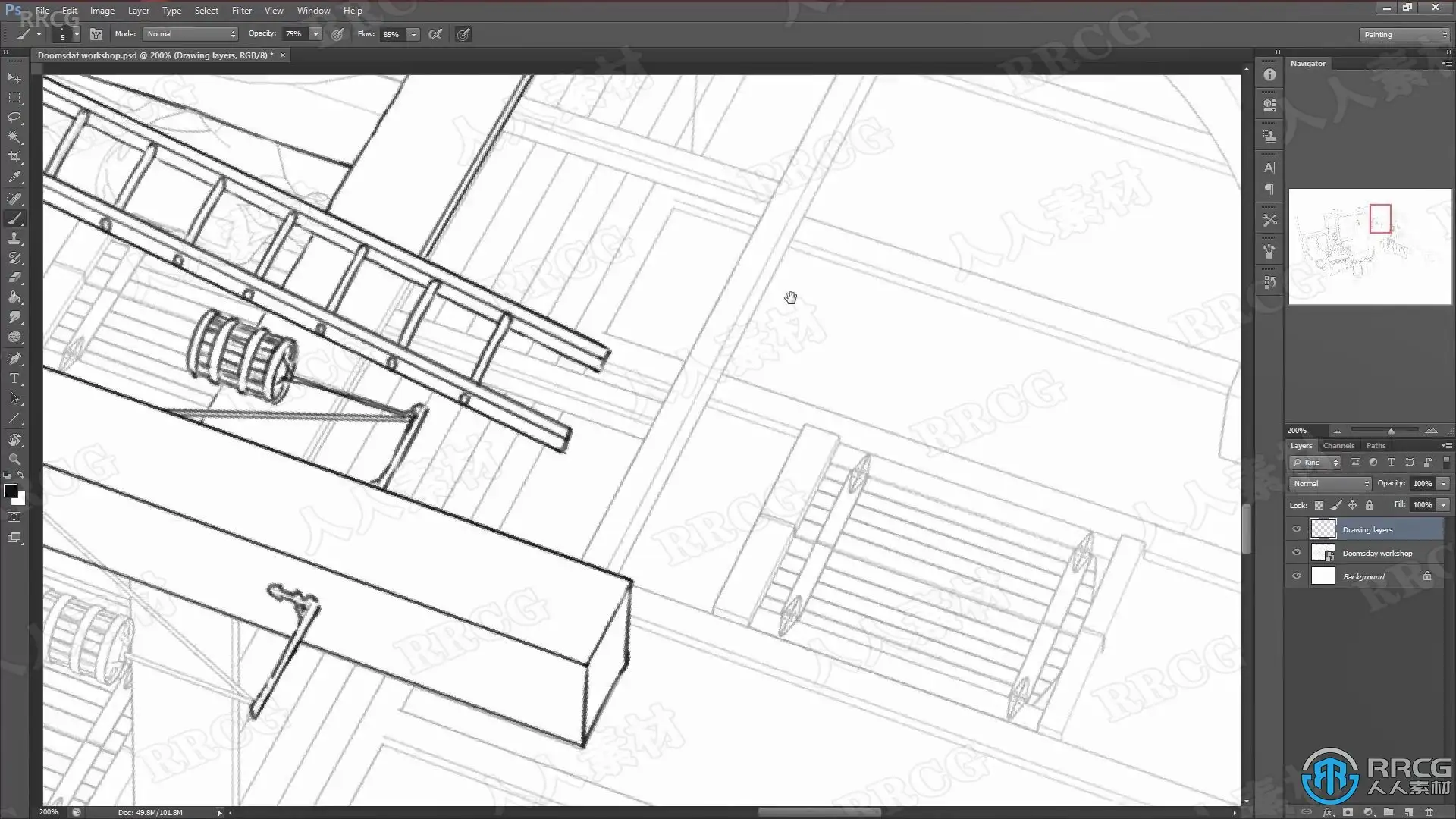
Task: Open the Filter menu
Action: (241, 11)
